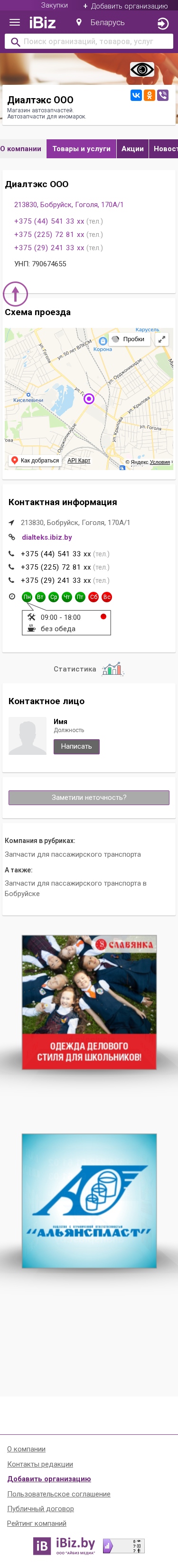Screen dimensions: 178x1568
Task: Open the Odnoklassniki social icon
Action: 150,95
